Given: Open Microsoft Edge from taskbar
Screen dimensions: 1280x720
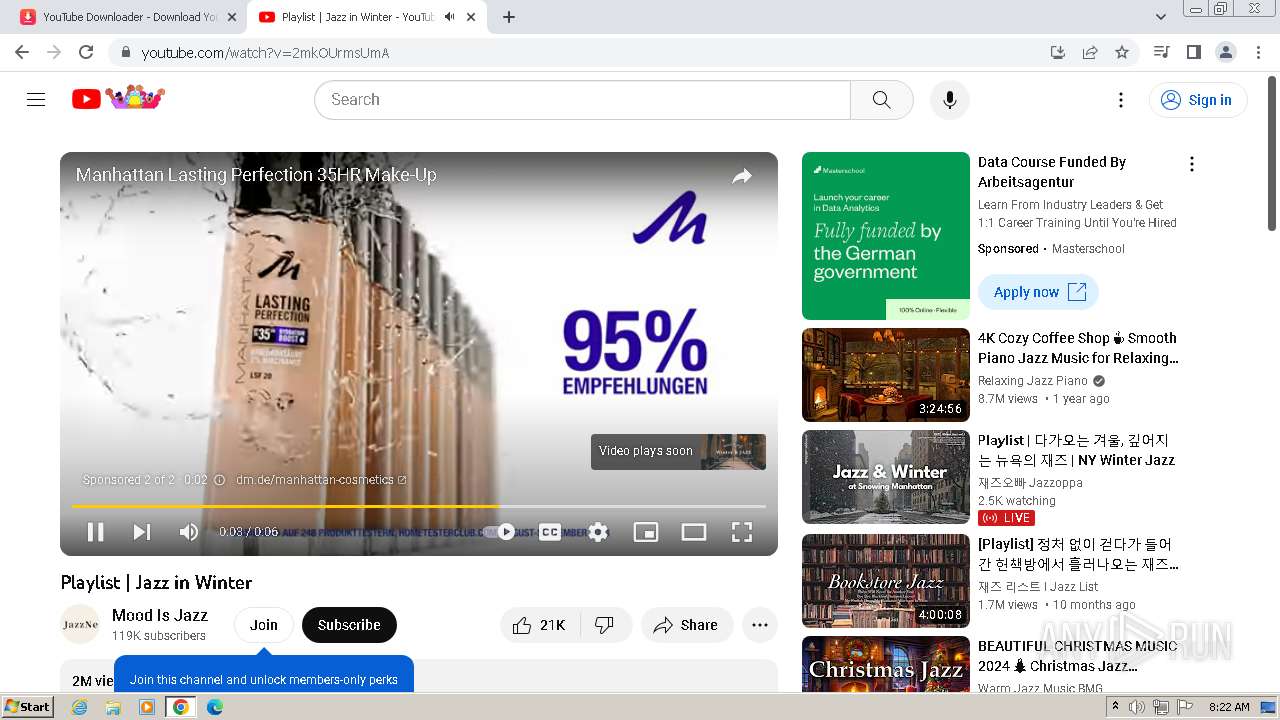Looking at the screenshot, I should click(x=215, y=707).
